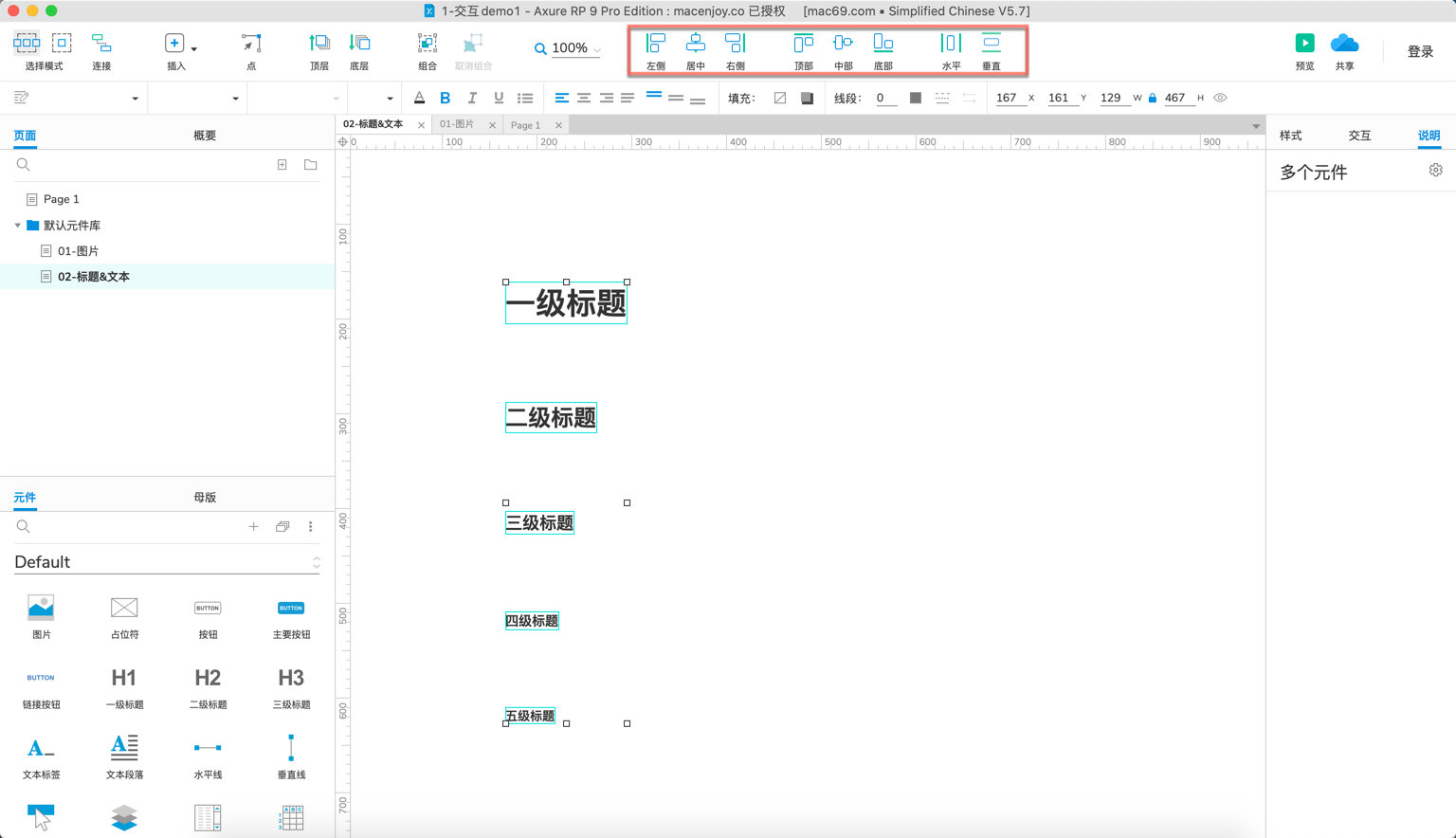Align widgets to 右侧 right

[736, 51]
